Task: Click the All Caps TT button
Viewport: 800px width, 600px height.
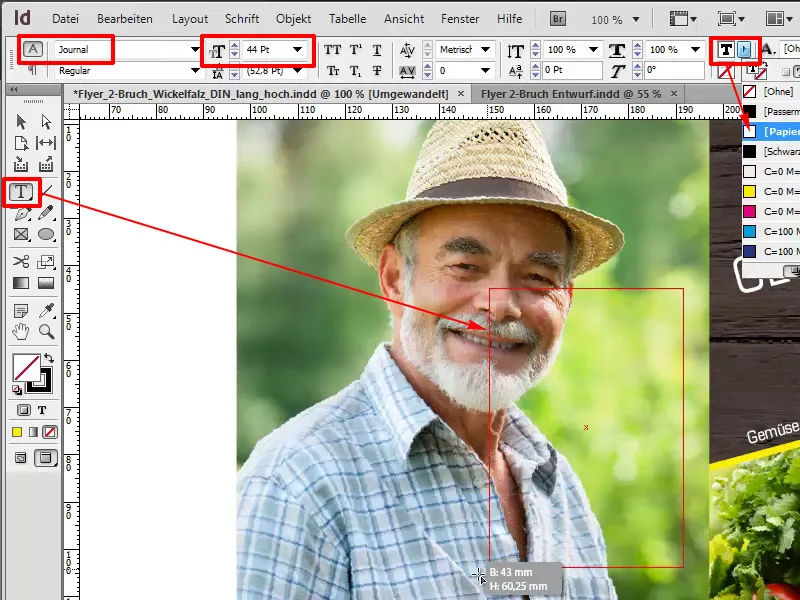Action: pos(332,50)
